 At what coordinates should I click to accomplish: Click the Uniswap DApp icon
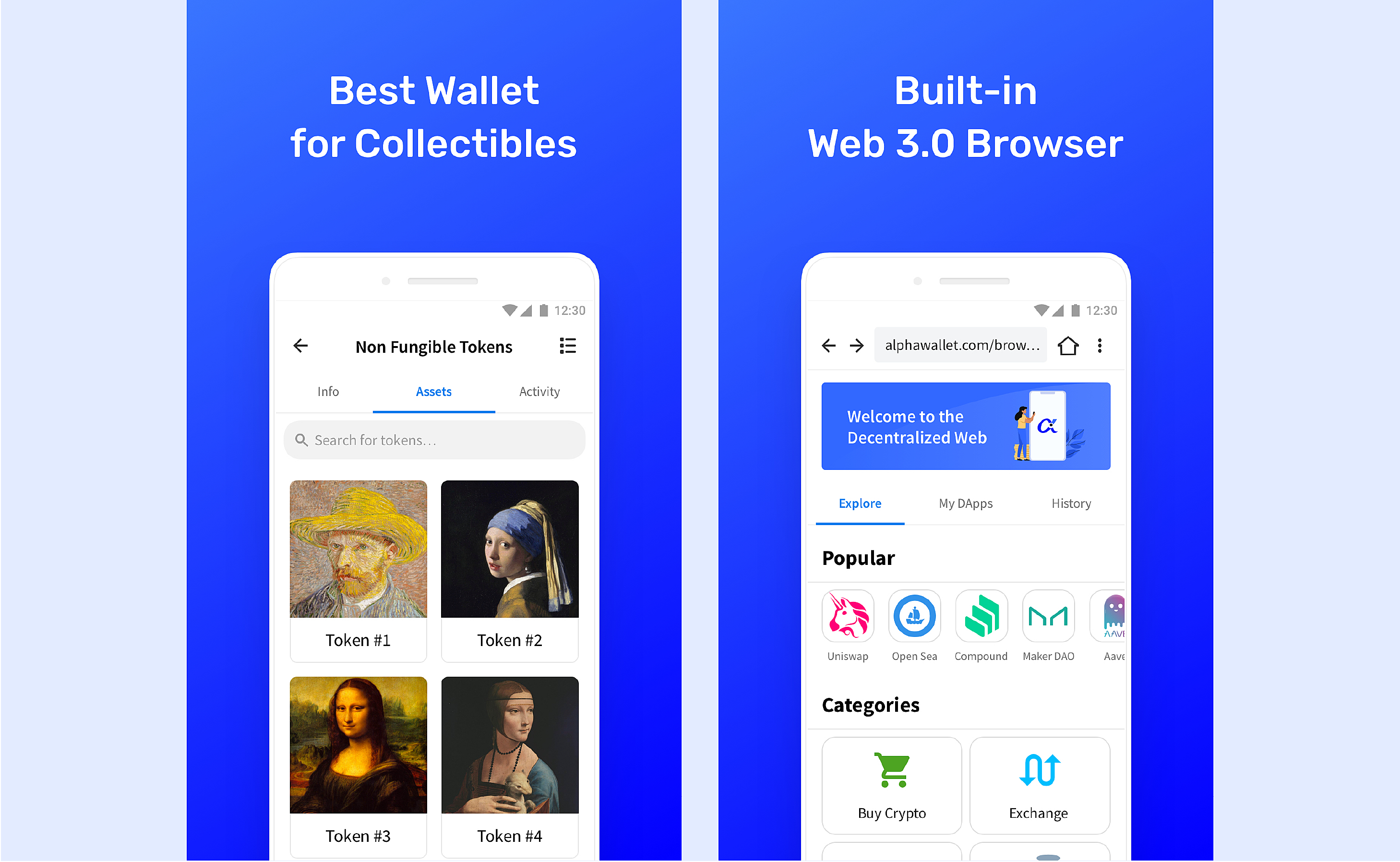tap(845, 617)
